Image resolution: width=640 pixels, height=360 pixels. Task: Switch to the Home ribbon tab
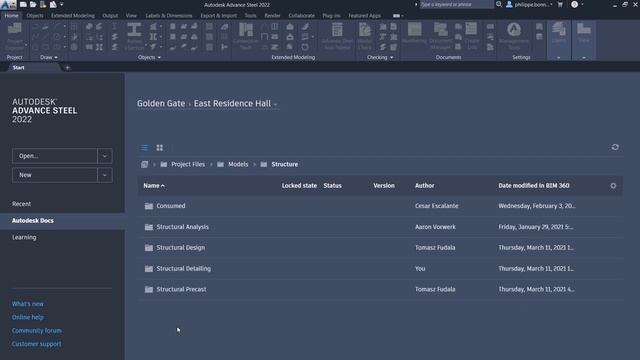coord(11,16)
